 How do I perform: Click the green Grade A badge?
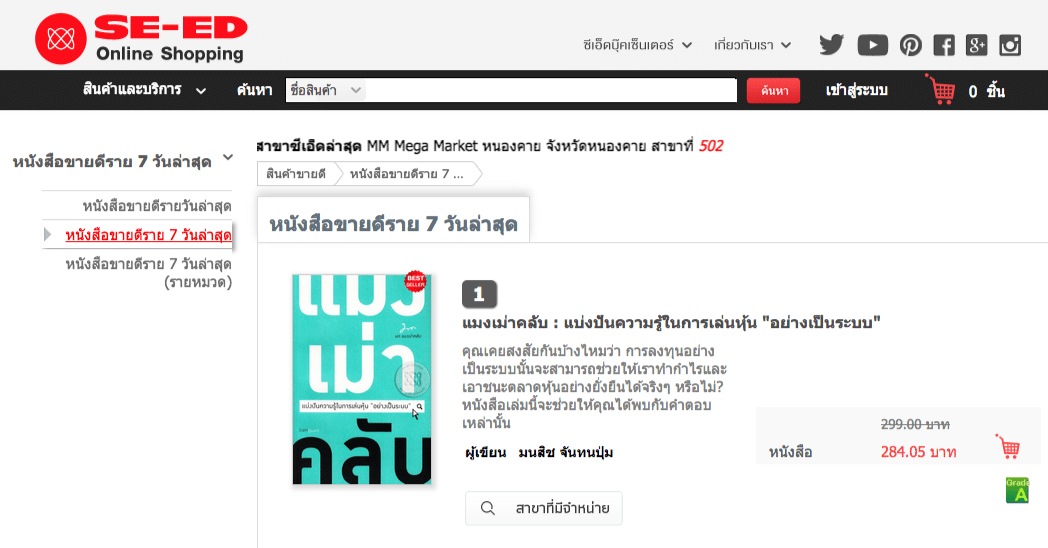pos(1016,490)
